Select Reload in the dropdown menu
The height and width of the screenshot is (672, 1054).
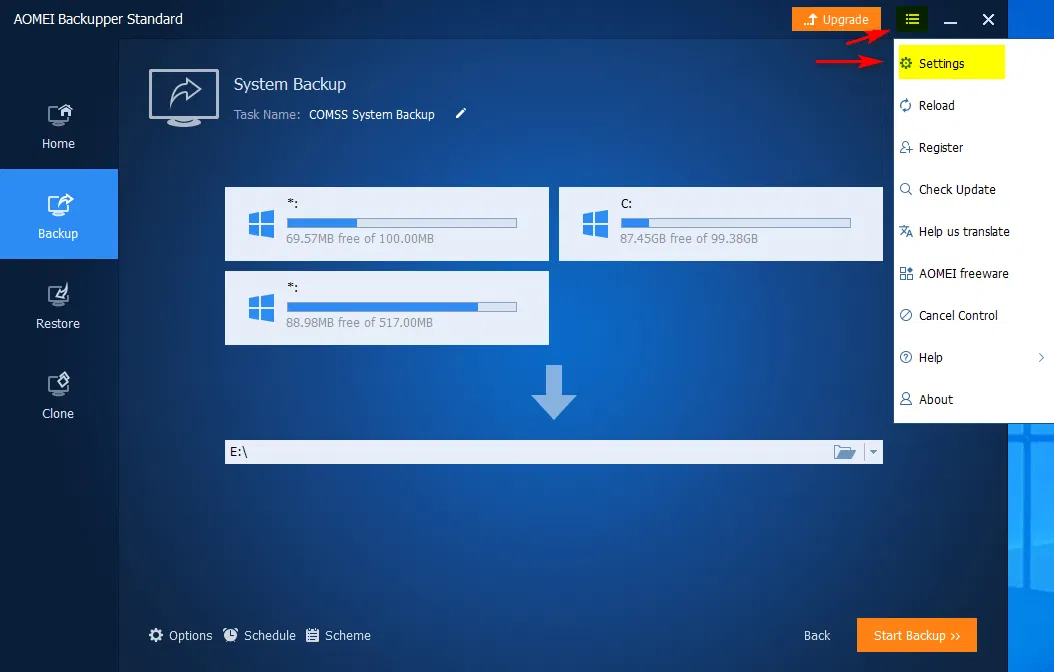973,106
